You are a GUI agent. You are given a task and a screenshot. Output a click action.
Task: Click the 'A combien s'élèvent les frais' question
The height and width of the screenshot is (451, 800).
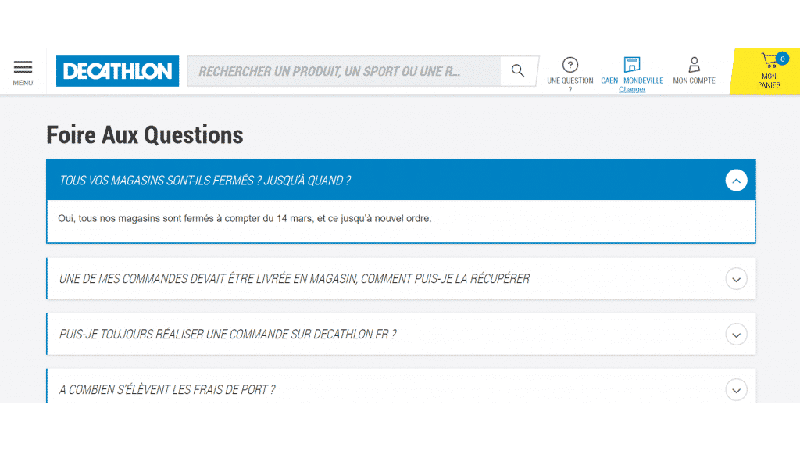tap(167, 389)
